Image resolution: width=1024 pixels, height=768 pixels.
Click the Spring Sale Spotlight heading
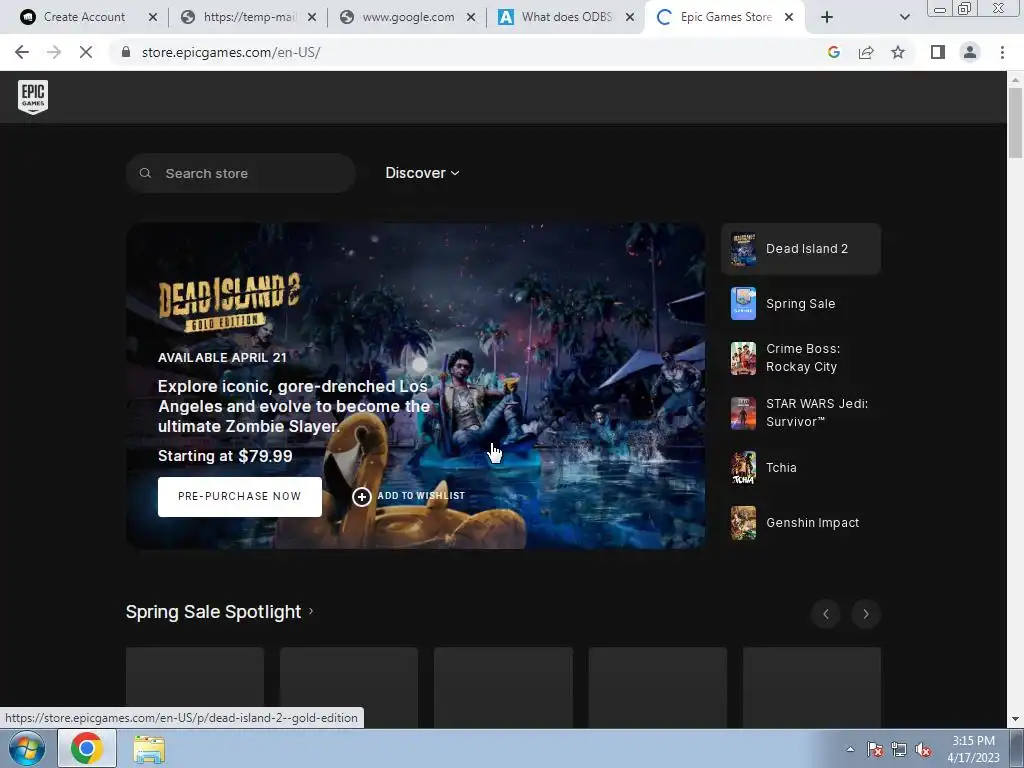point(214,612)
